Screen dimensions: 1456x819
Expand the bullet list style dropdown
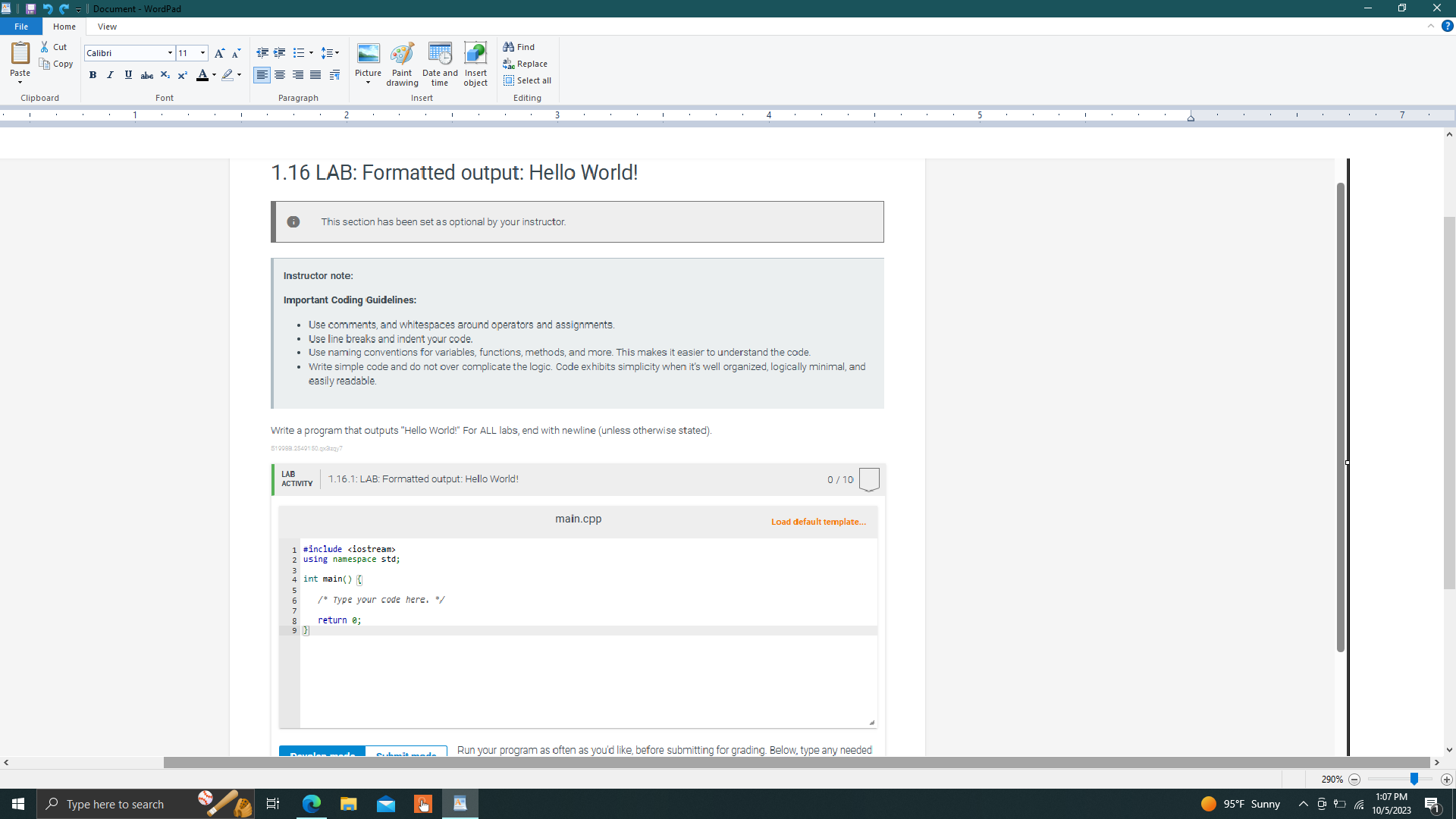311,53
